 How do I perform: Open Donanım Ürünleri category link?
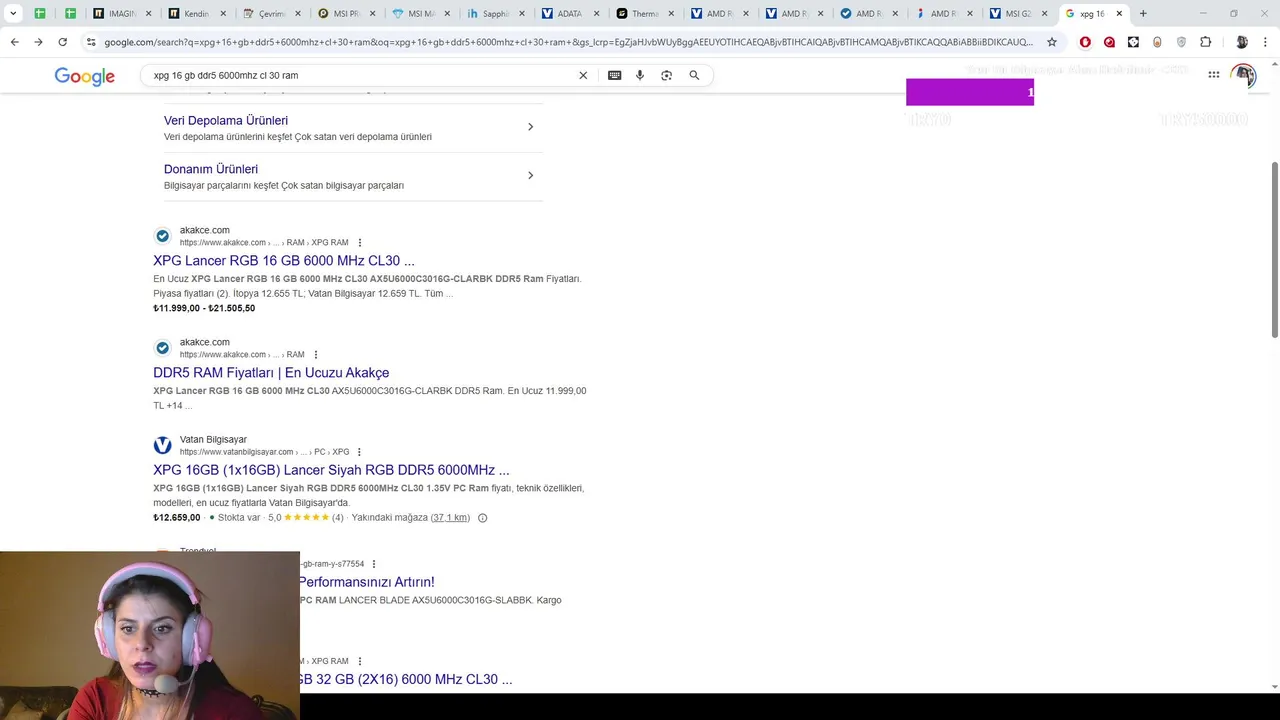(x=211, y=170)
